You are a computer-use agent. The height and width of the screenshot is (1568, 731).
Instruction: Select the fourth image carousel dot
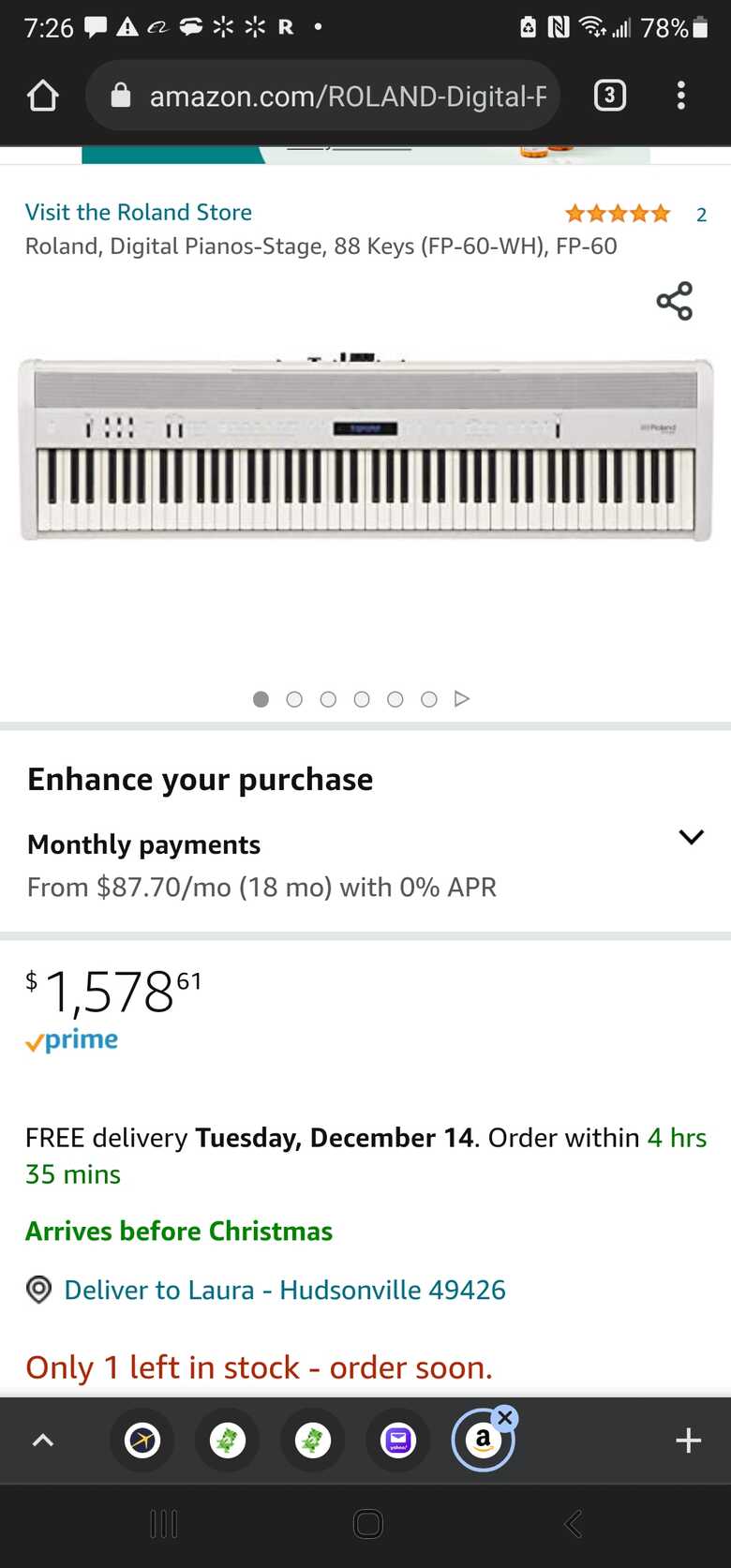point(362,699)
